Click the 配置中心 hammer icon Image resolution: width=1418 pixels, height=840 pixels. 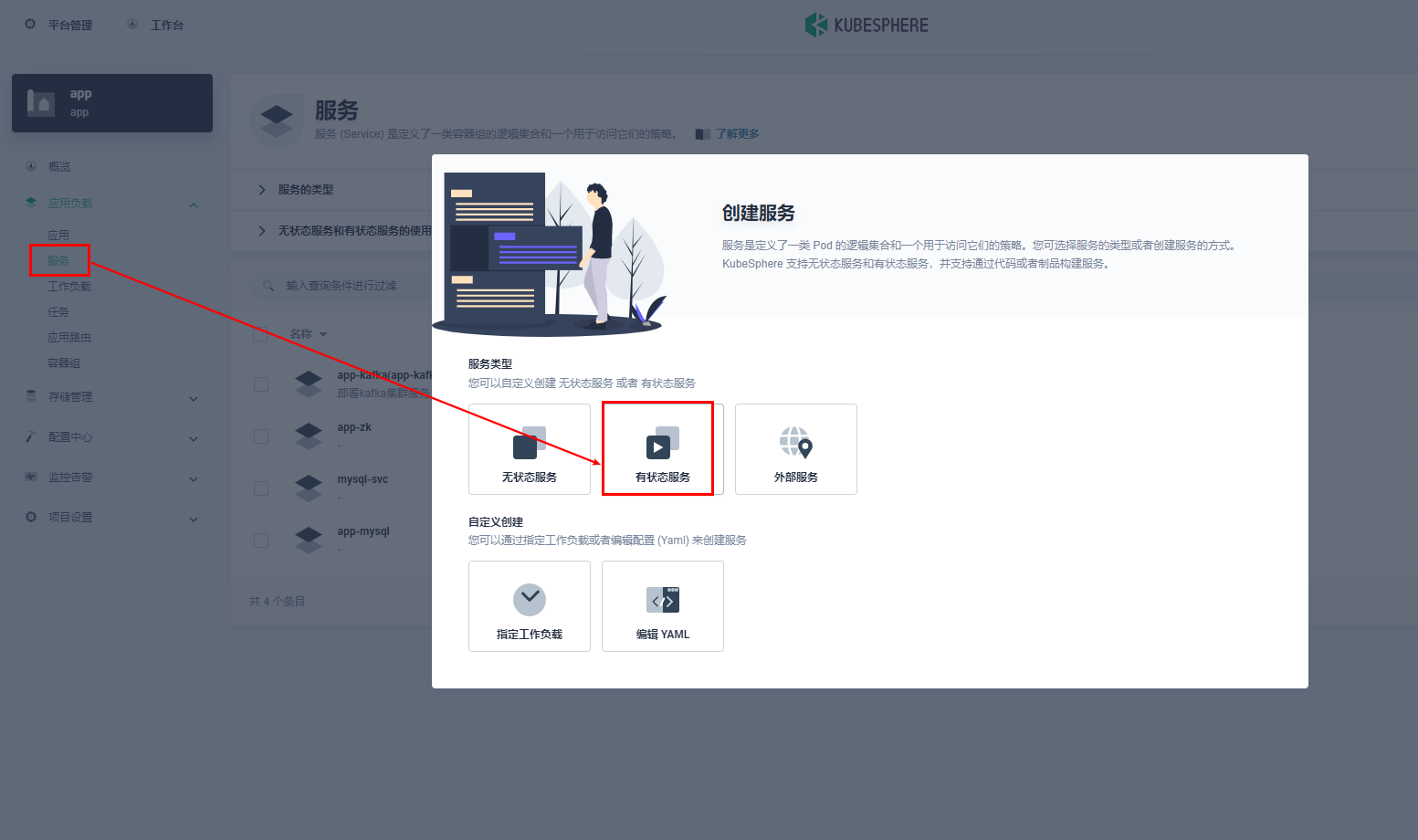click(31, 436)
